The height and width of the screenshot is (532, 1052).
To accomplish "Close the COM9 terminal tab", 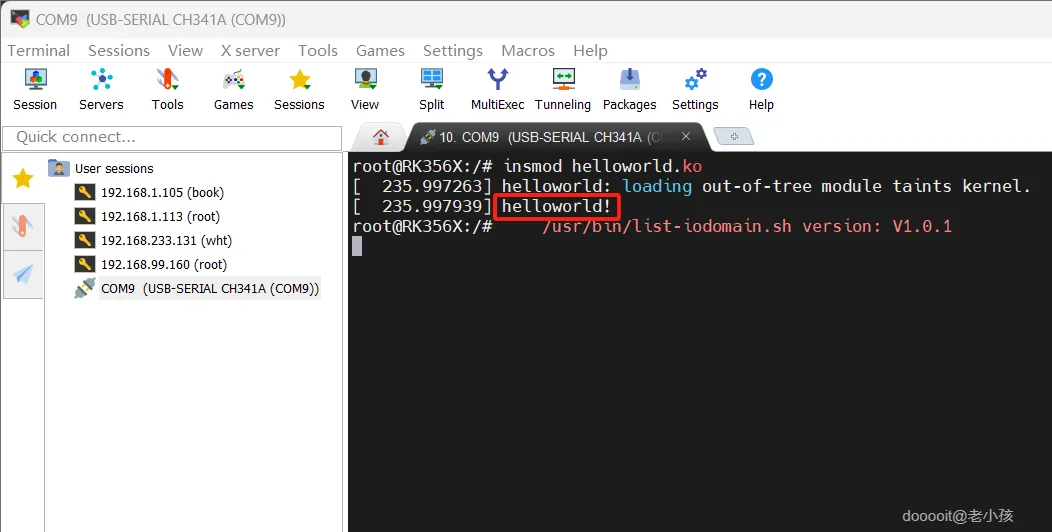I will click(x=686, y=136).
